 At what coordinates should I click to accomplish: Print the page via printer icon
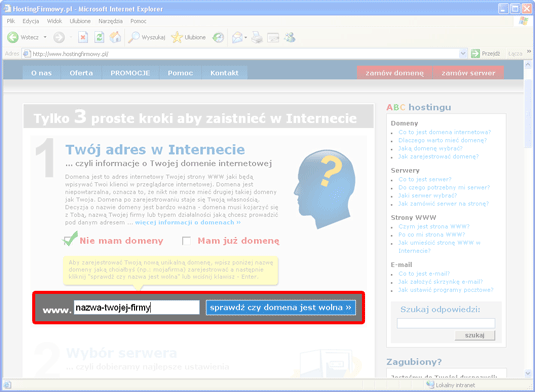[x=257, y=37]
